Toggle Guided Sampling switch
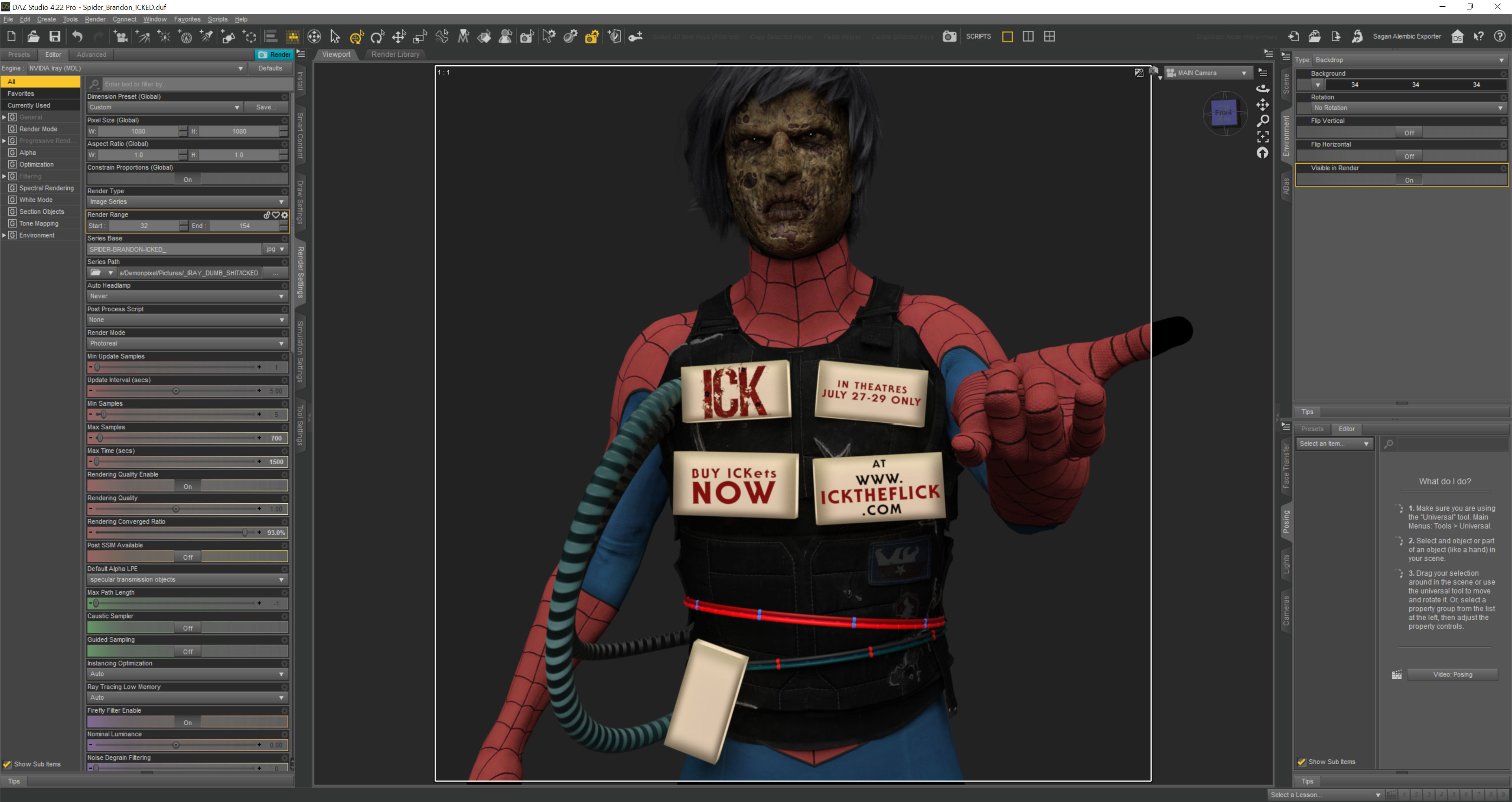This screenshot has height=802, width=1512. [x=187, y=651]
